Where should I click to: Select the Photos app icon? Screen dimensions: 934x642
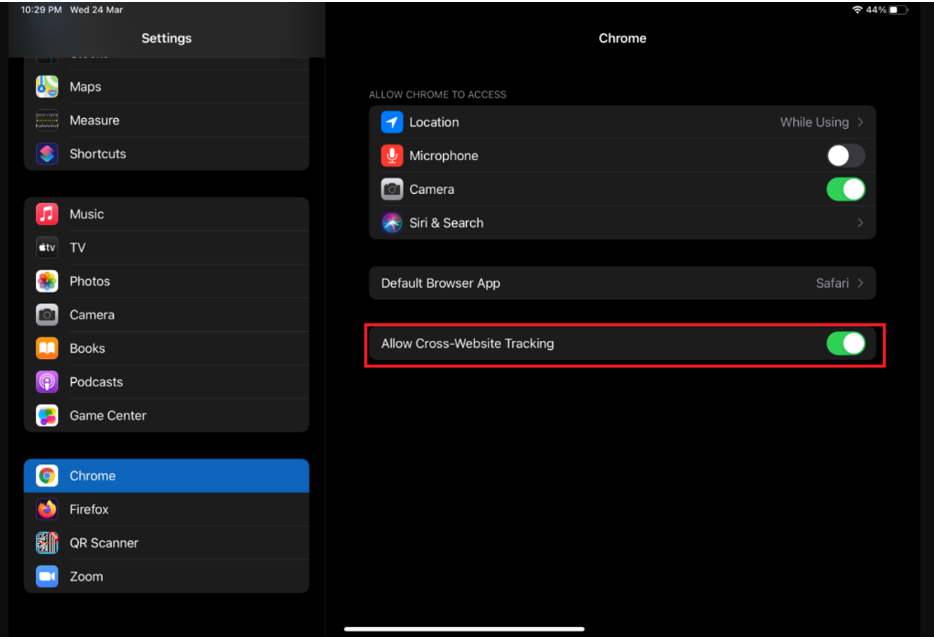pos(47,281)
